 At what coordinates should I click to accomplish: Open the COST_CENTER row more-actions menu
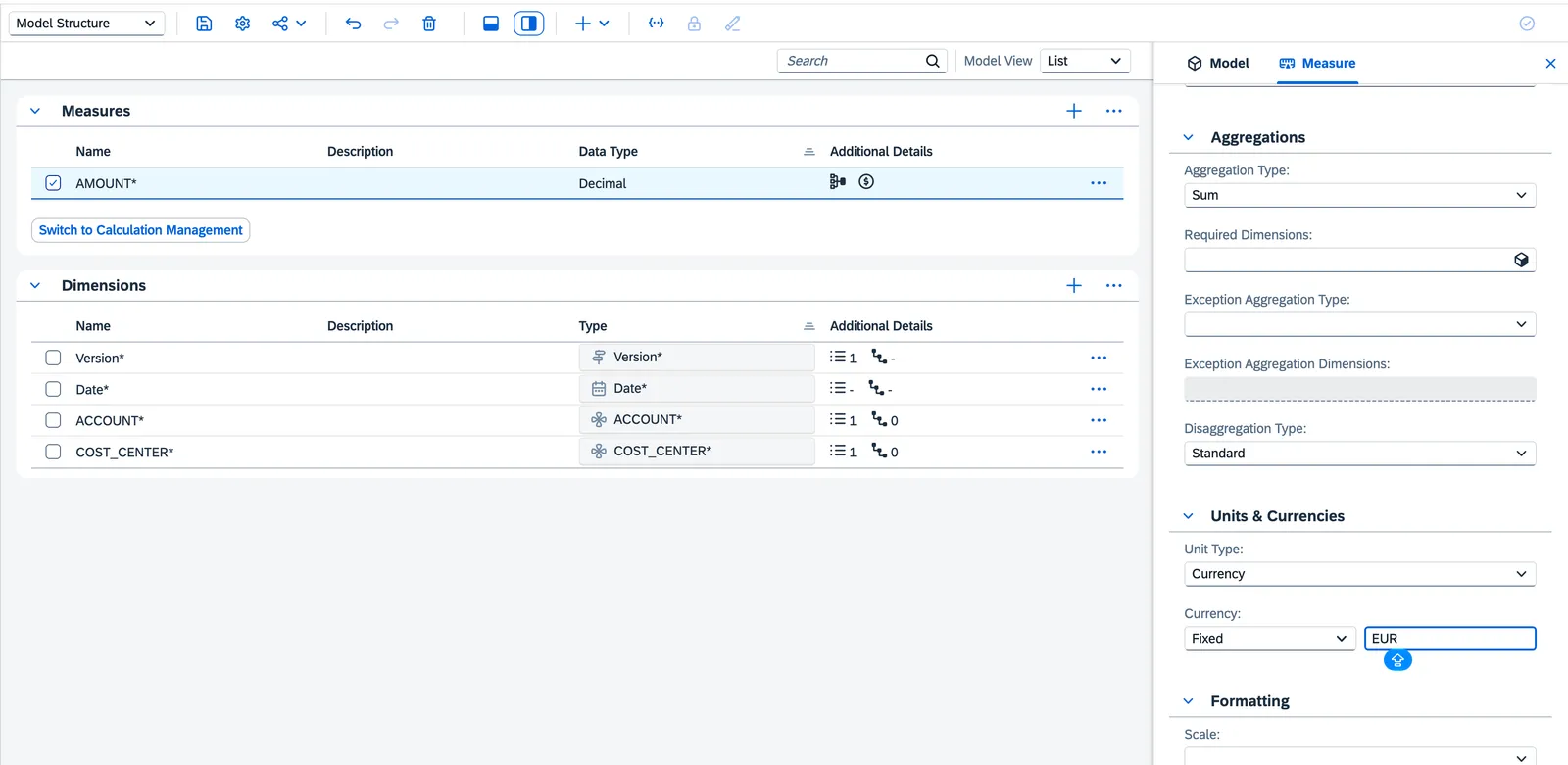tap(1099, 452)
